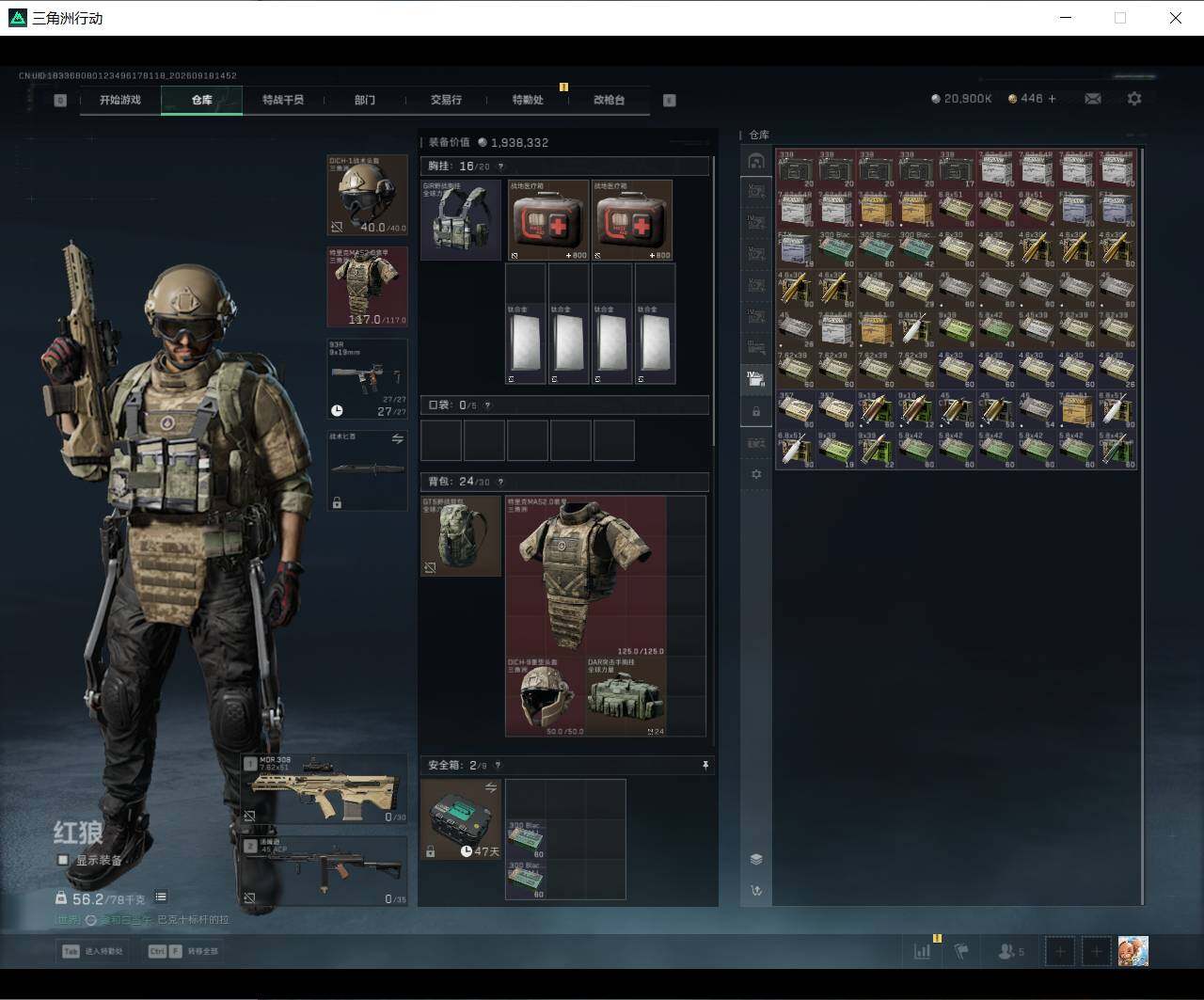Click the sort icon at sidebar bottom
Image resolution: width=1204 pixels, height=1000 pixels.
click(x=756, y=890)
